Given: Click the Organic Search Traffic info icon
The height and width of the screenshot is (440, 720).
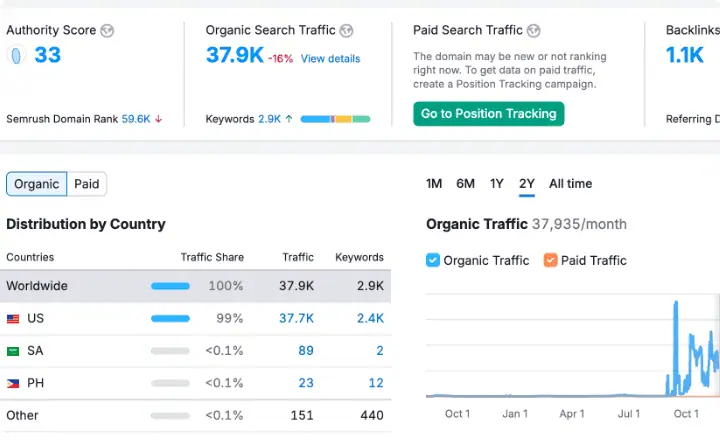Looking at the screenshot, I should click(x=346, y=31).
